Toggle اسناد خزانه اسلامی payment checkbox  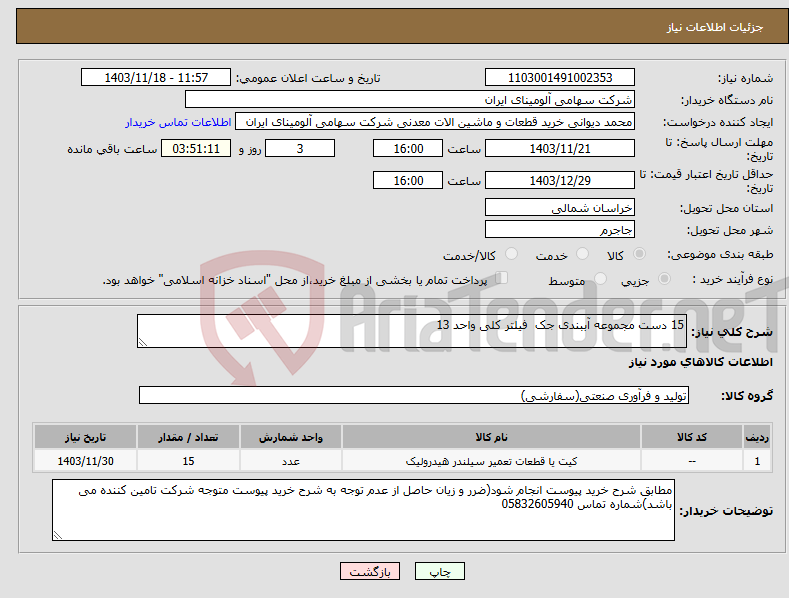point(502,278)
